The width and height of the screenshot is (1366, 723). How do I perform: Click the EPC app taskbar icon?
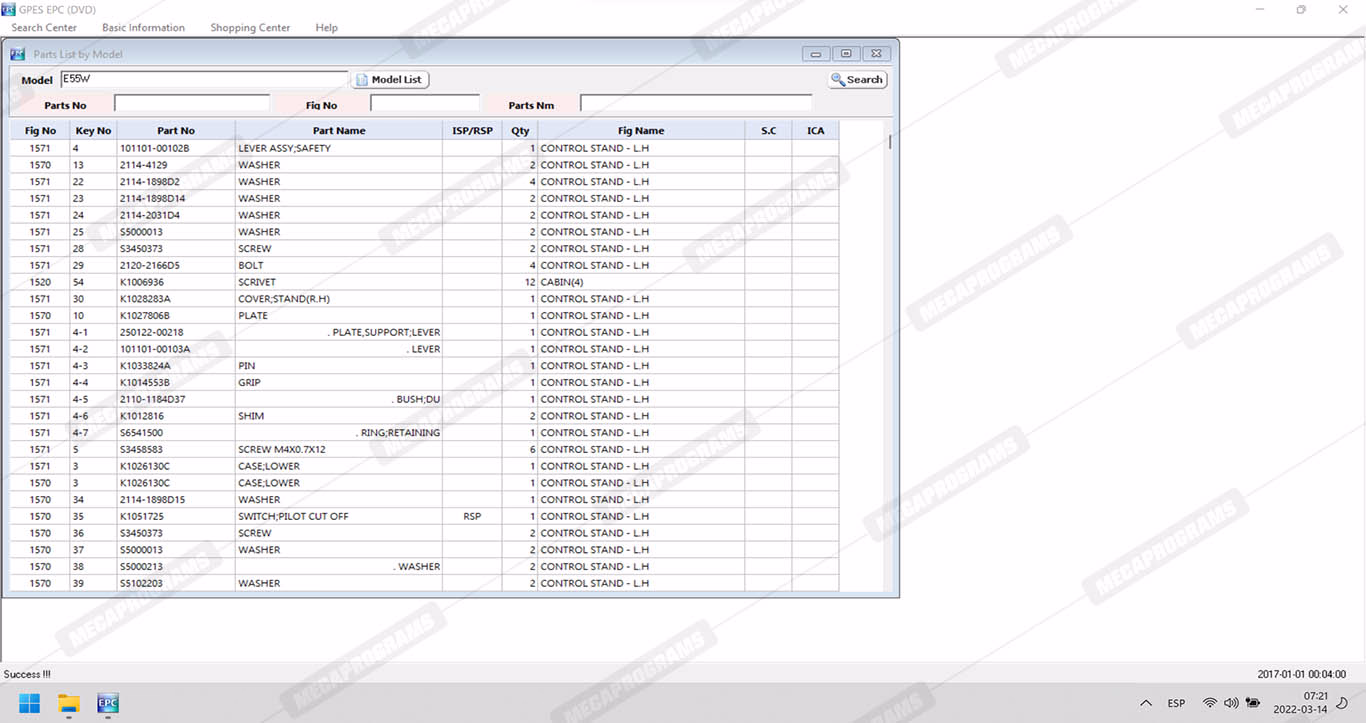point(107,703)
